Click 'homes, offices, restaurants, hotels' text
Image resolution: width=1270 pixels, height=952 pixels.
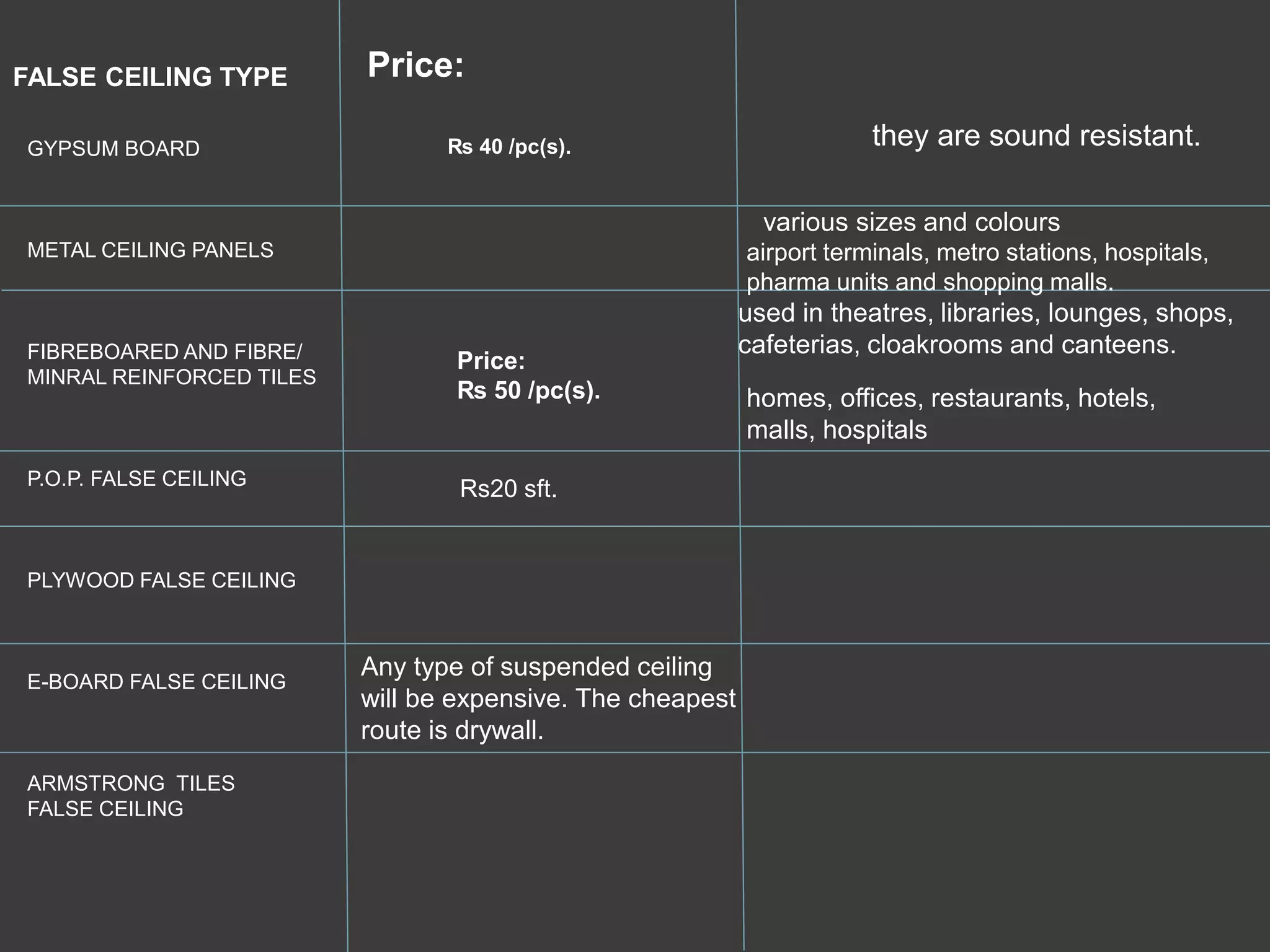[951, 398]
